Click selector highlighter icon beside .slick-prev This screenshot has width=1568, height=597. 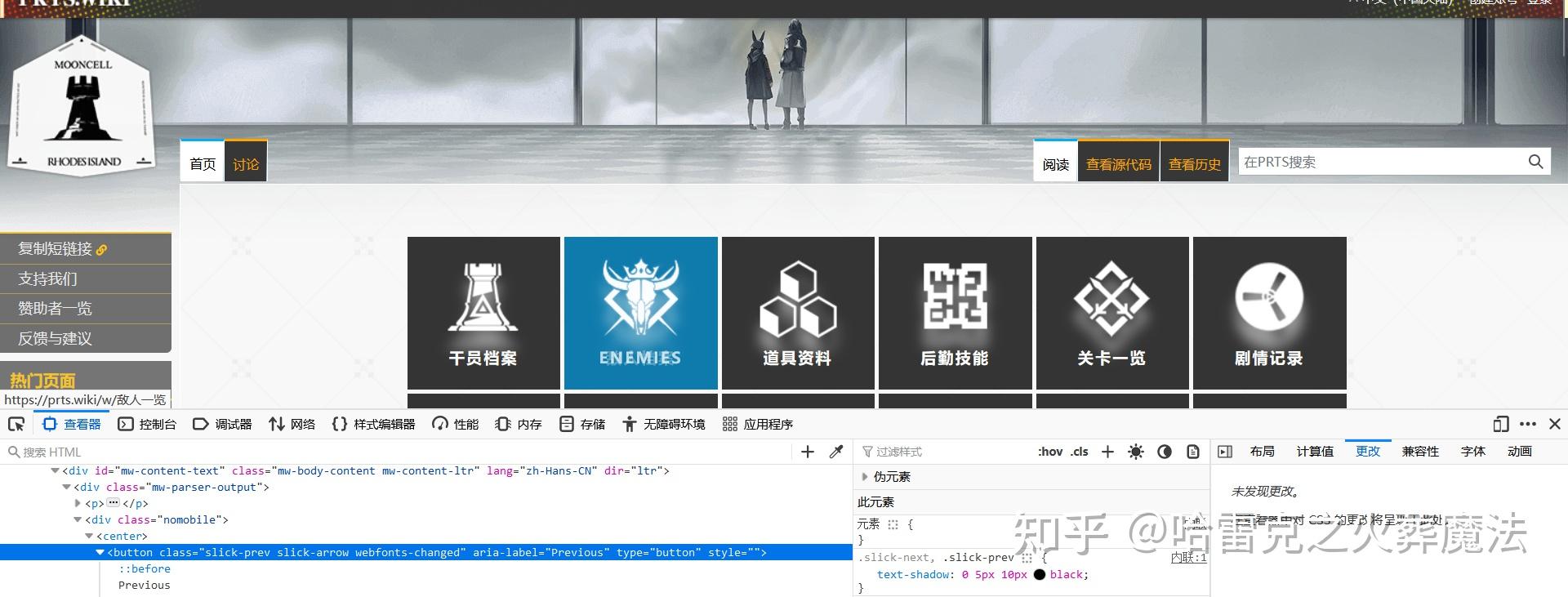point(1027,558)
